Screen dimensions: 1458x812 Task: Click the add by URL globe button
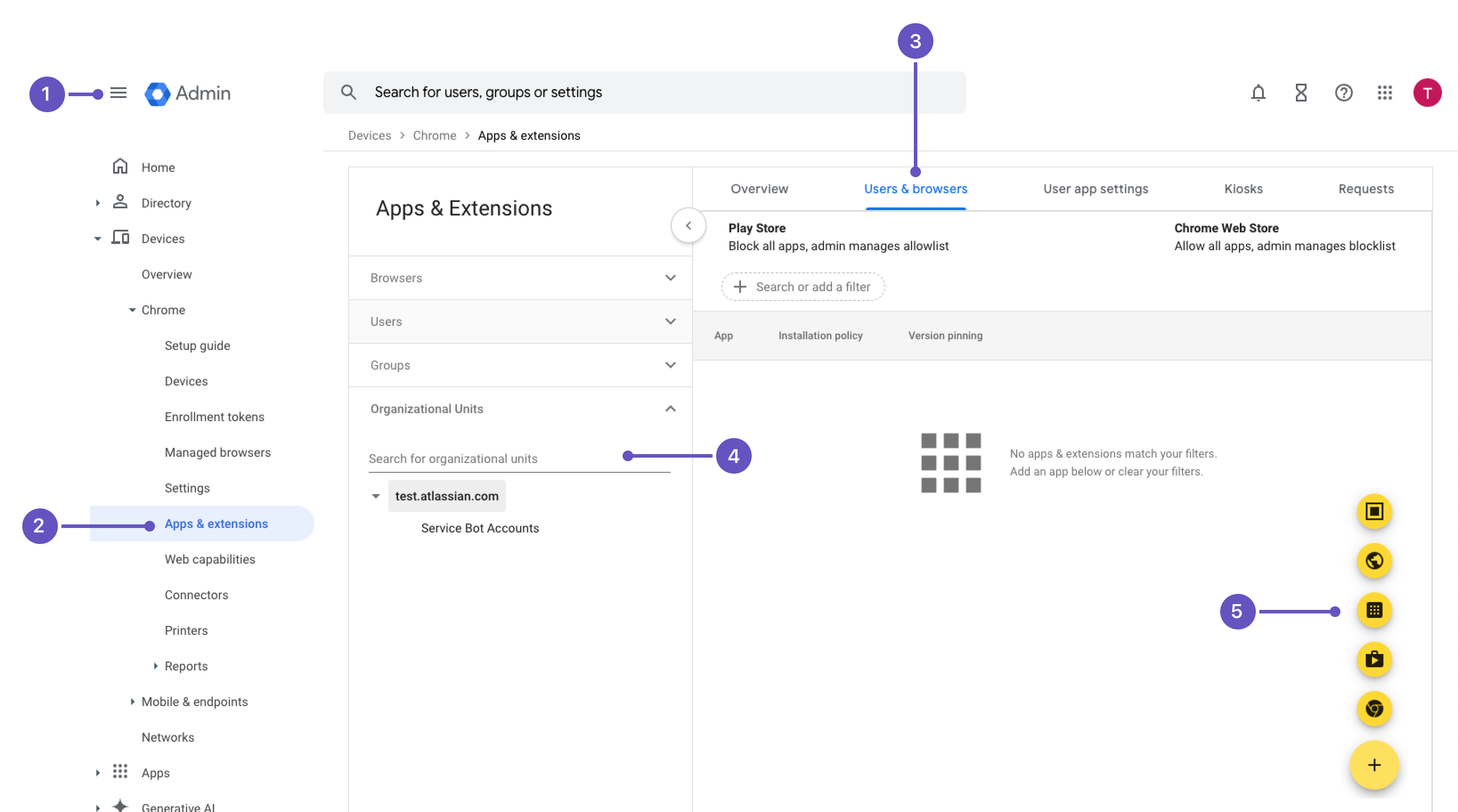[x=1374, y=561]
